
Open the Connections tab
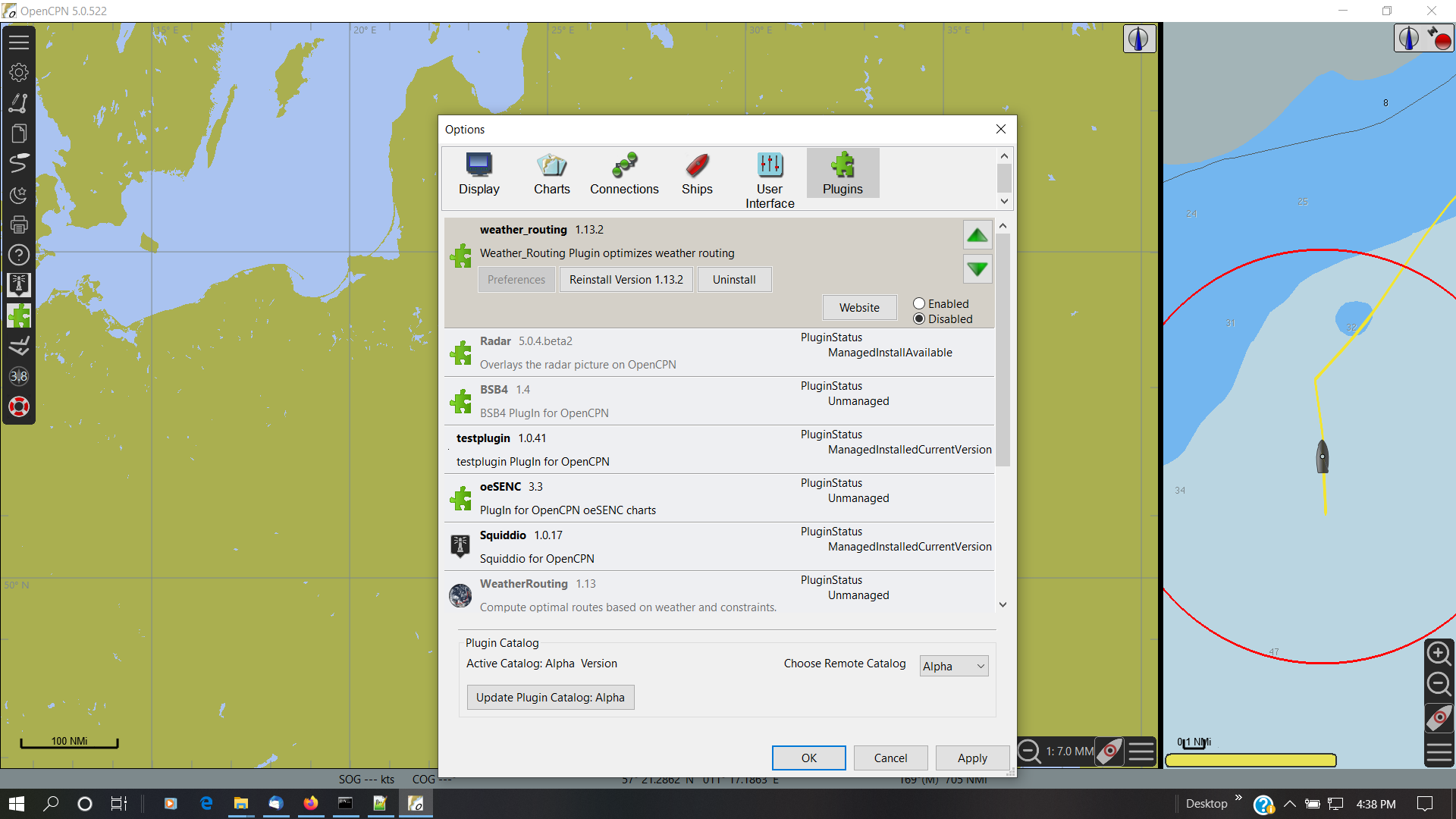coord(625,174)
